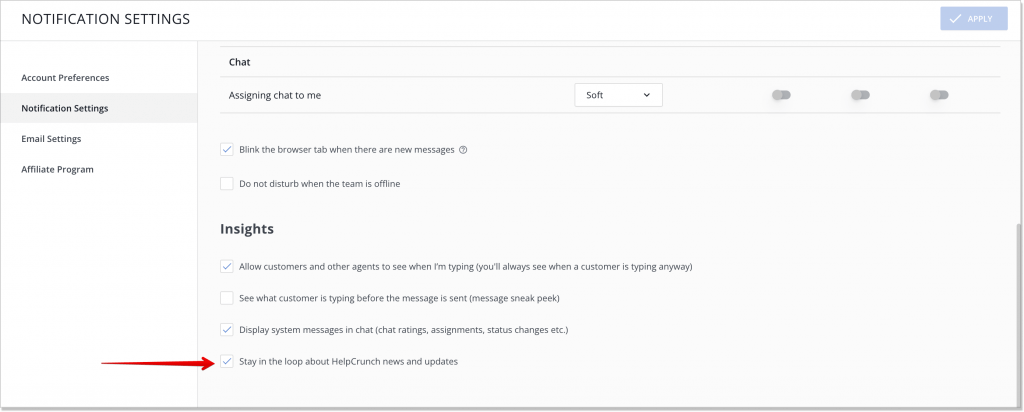Image resolution: width=1024 pixels, height=412 pixels.
Task: Open Account Preferences in sidebar
Action: point(65,78)
